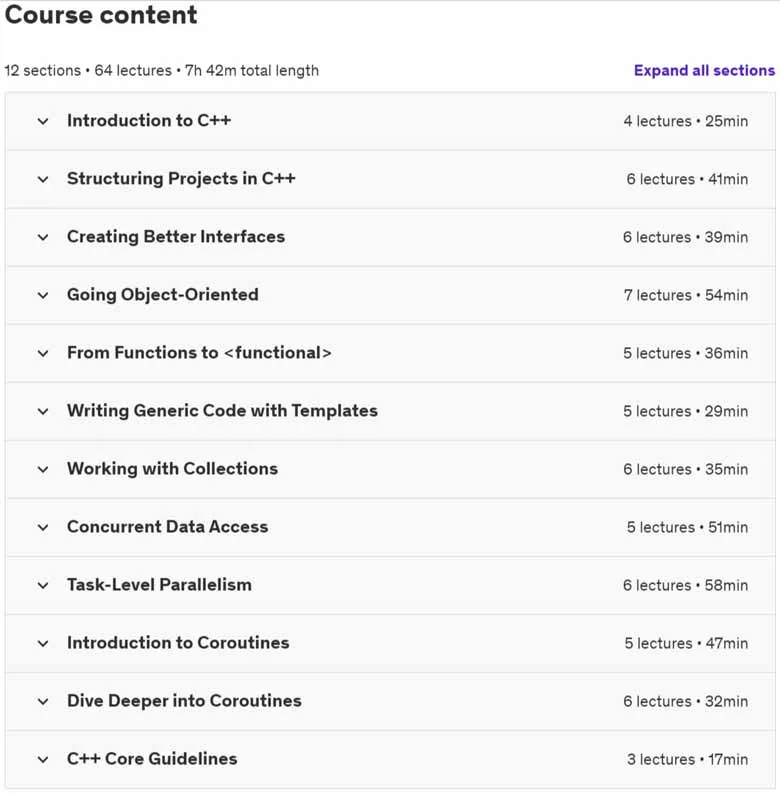
Task: Click chevron next to Introduction to Coroutines
Action: point(43,643)
